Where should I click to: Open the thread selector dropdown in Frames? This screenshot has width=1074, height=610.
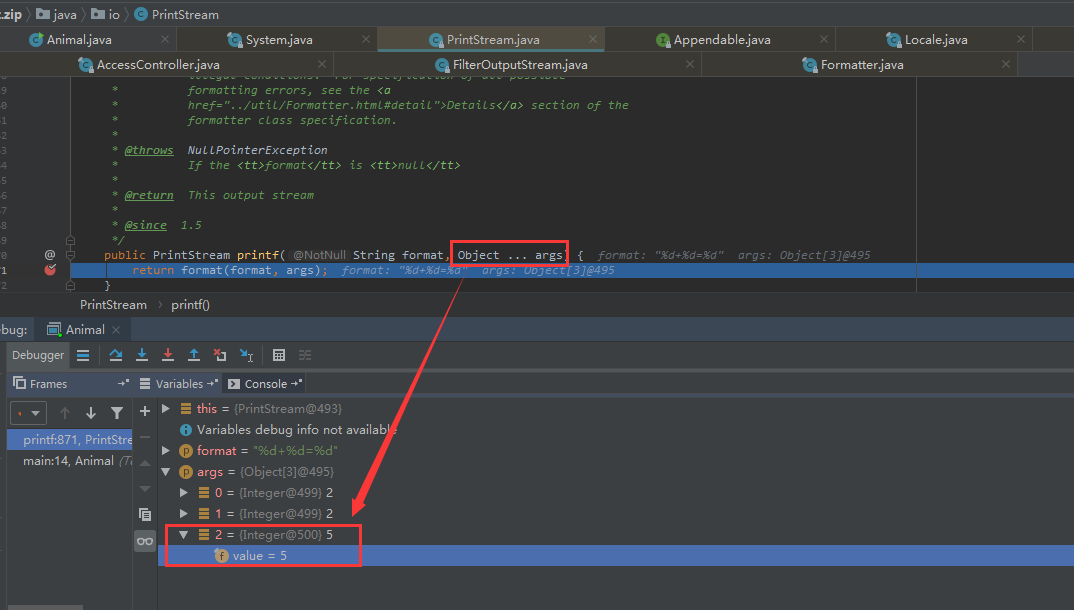[28, 414]
